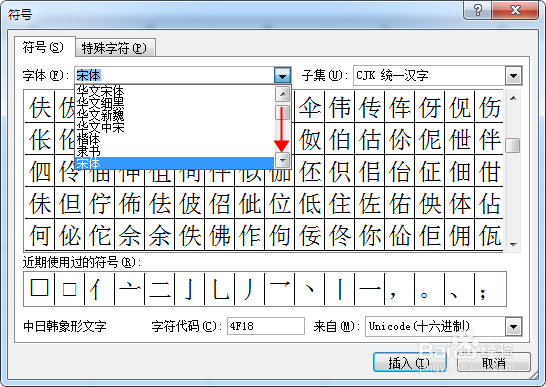Choose 华文新魏 in the font list
This screenshot has height=387, width=546.
point(174,115)
